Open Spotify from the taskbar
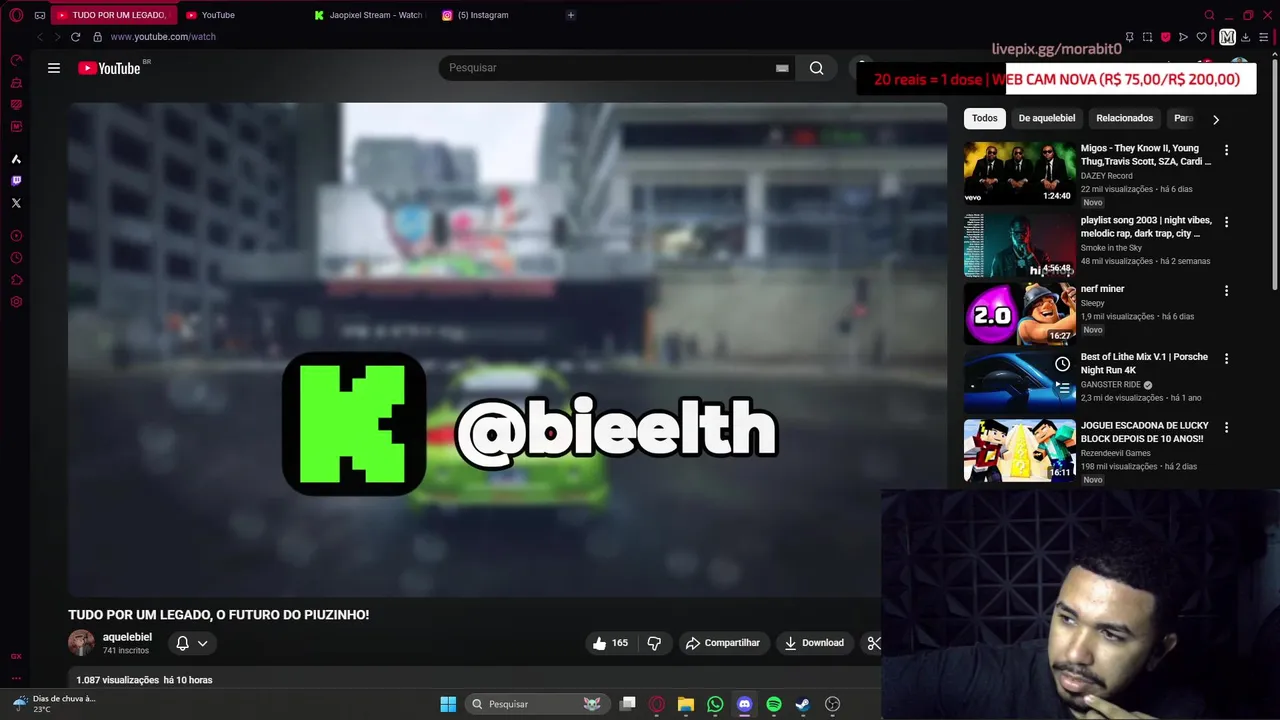Image resolution: width=1280 pixels, height=720 pixels. tap(774, 704)
